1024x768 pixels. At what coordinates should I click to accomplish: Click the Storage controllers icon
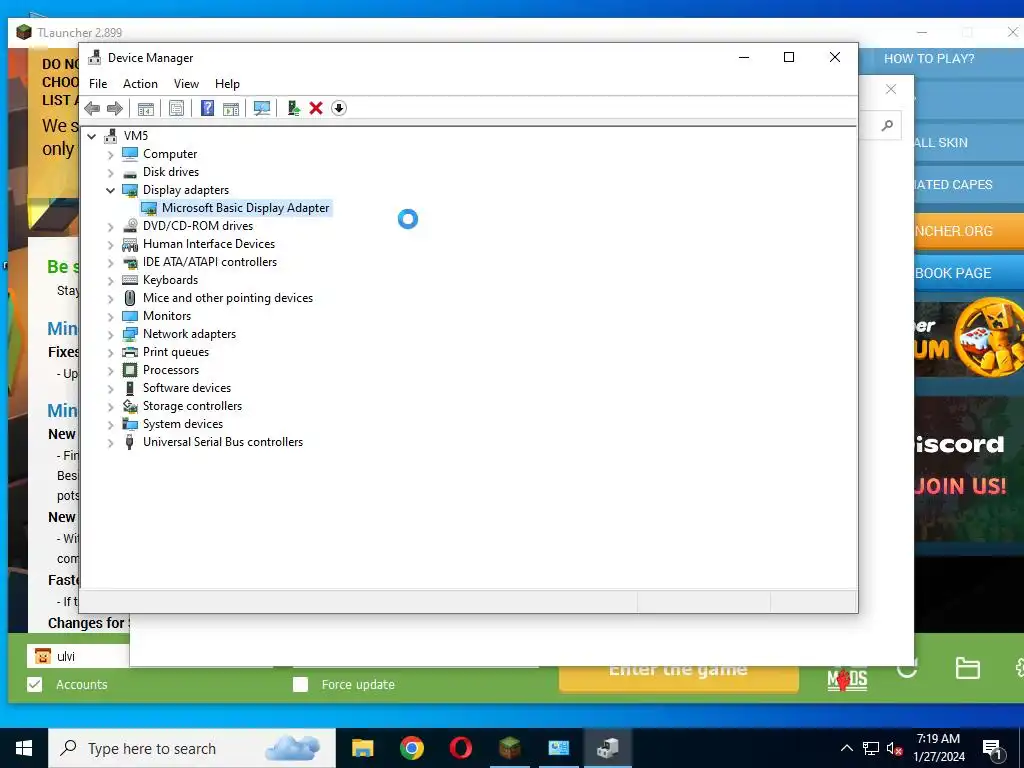pyautogui.click(x=130, y=406)
